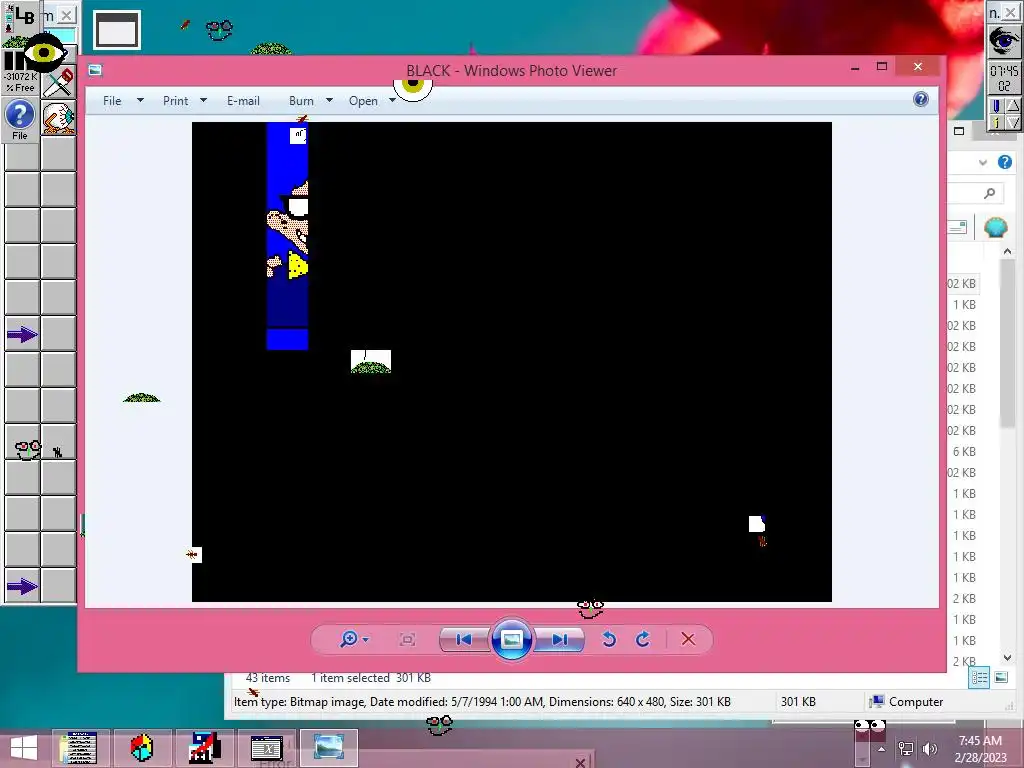Click the lower purple arrow button
Screen dimensions: 1024x768
tap(22, 586)
